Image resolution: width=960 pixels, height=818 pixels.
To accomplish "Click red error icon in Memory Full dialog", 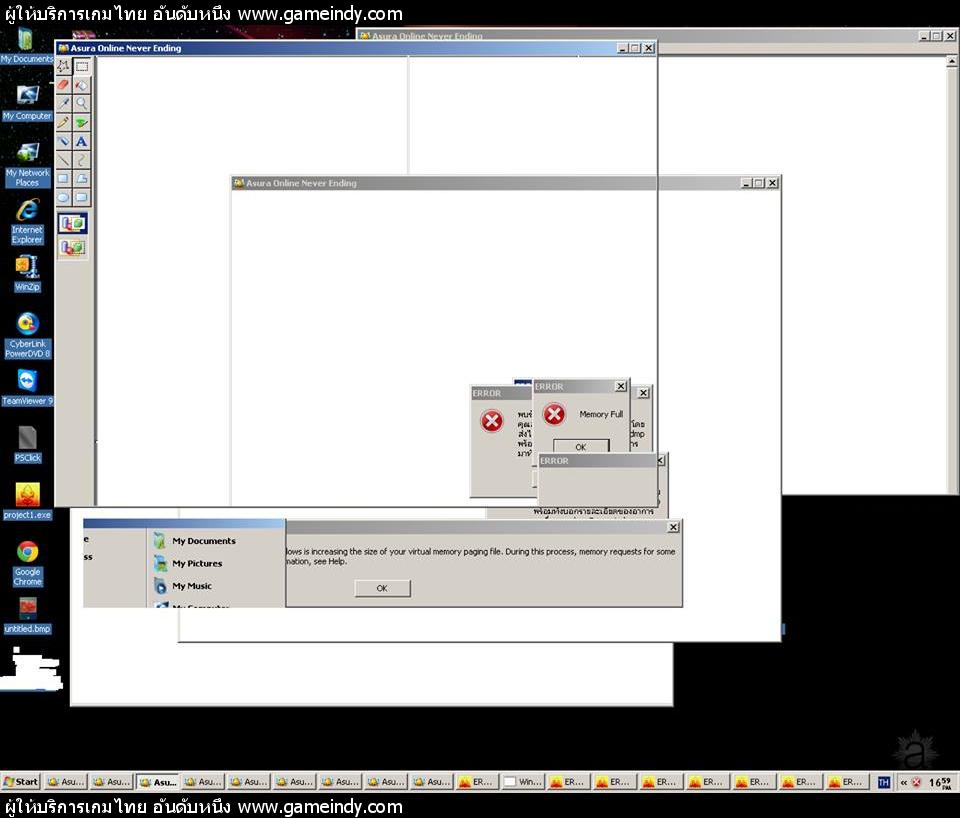I will pyautogui.click(x=555, y=415).
